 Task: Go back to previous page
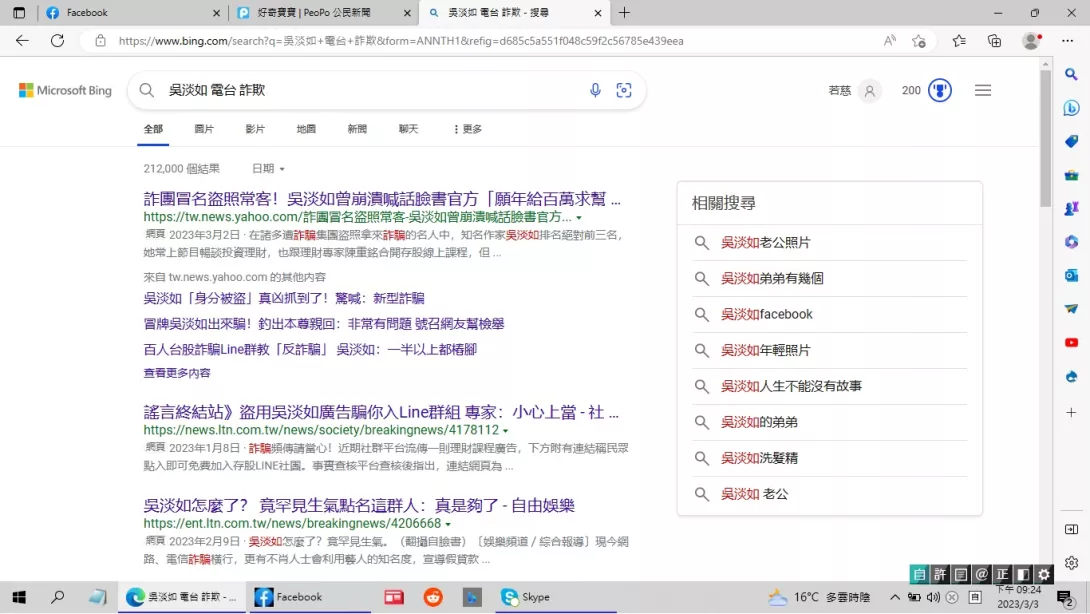tap(22, 41)
